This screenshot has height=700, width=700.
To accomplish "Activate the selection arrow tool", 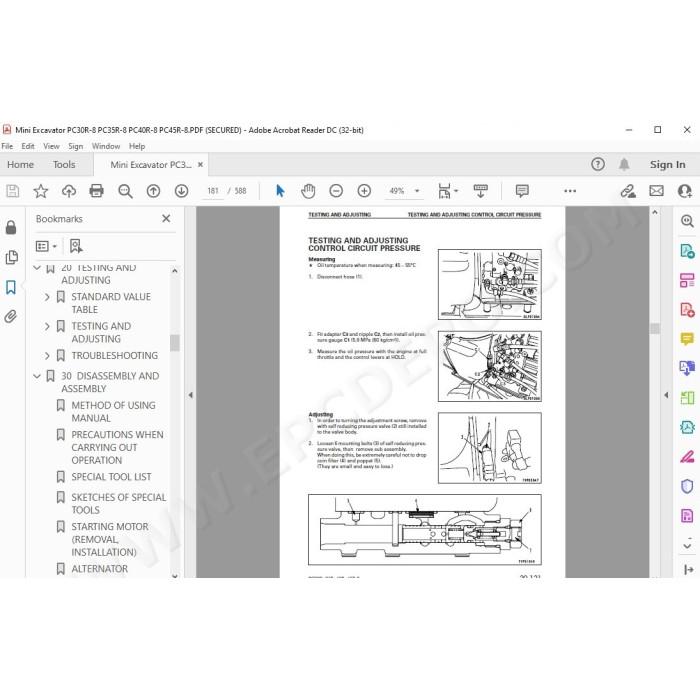I will pos(280,191).
